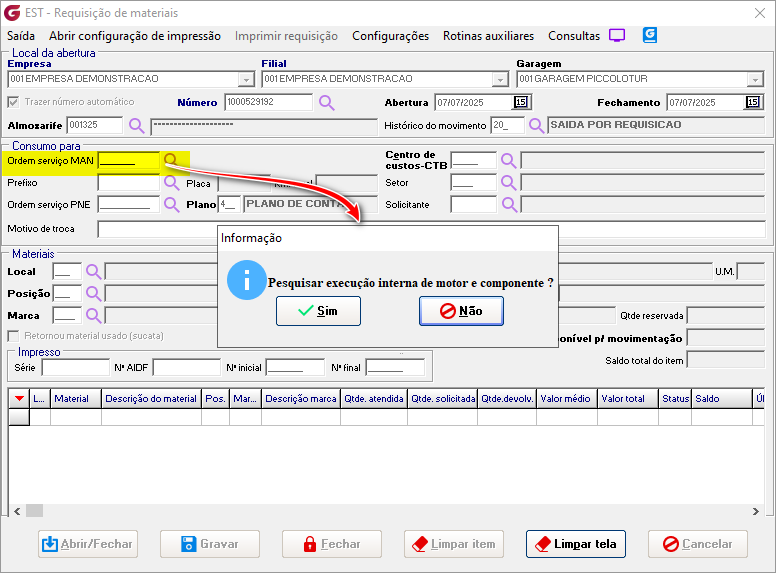Click the Solicitante code field

point(473,204)
